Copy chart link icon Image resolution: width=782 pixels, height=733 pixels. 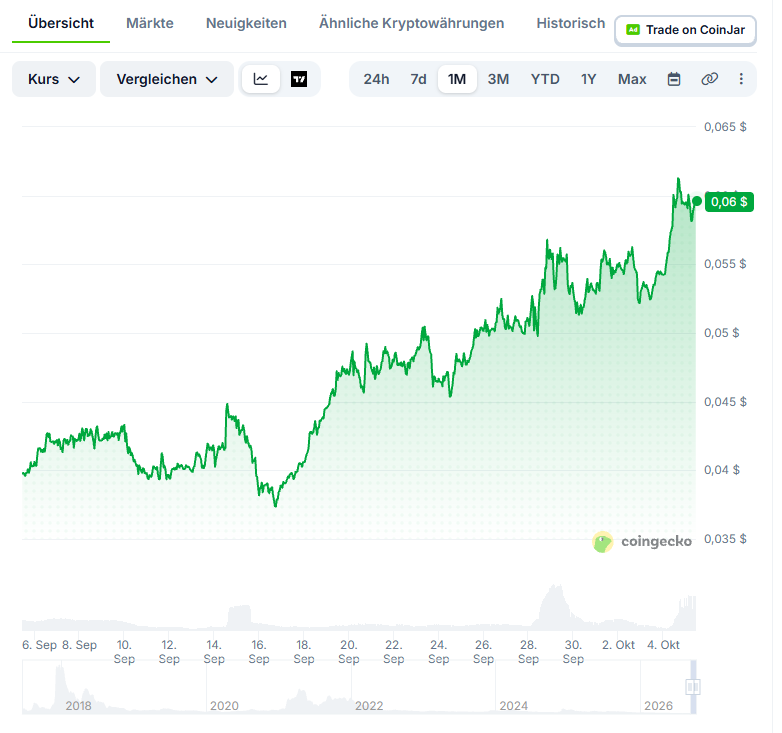[709, 79]
